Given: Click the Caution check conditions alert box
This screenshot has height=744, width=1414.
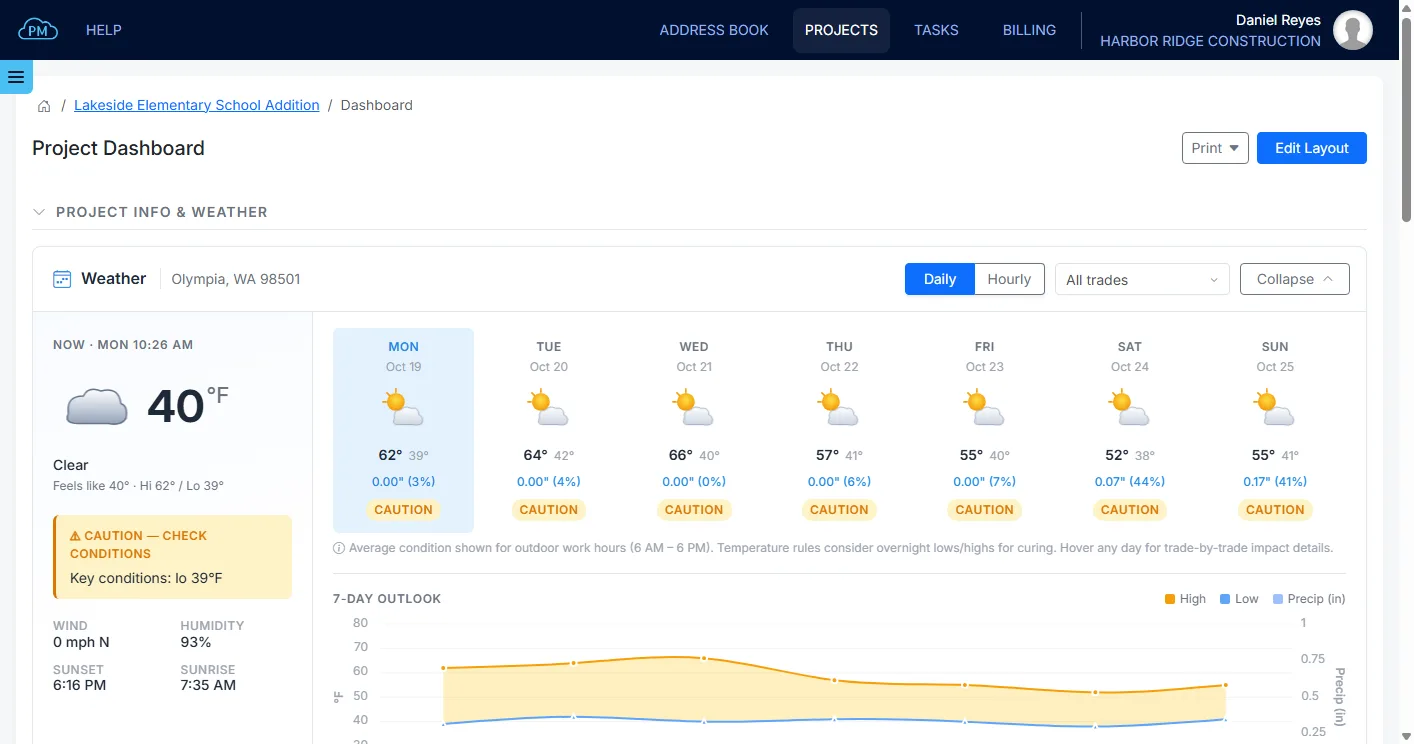Looking at the screenshot, I should [172, 557].
